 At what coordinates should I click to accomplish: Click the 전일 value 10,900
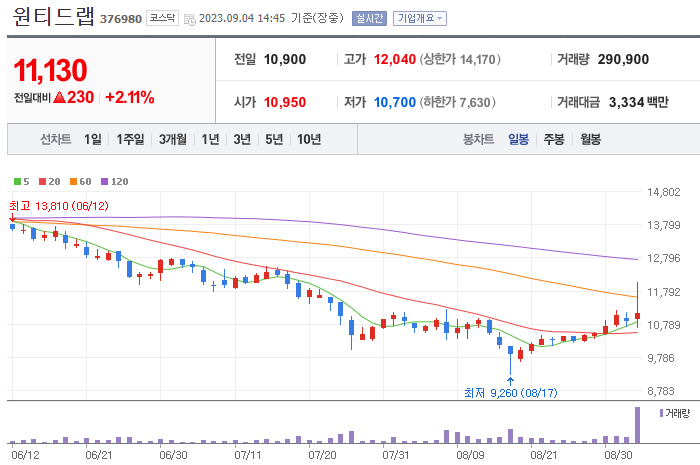point(285,59)
